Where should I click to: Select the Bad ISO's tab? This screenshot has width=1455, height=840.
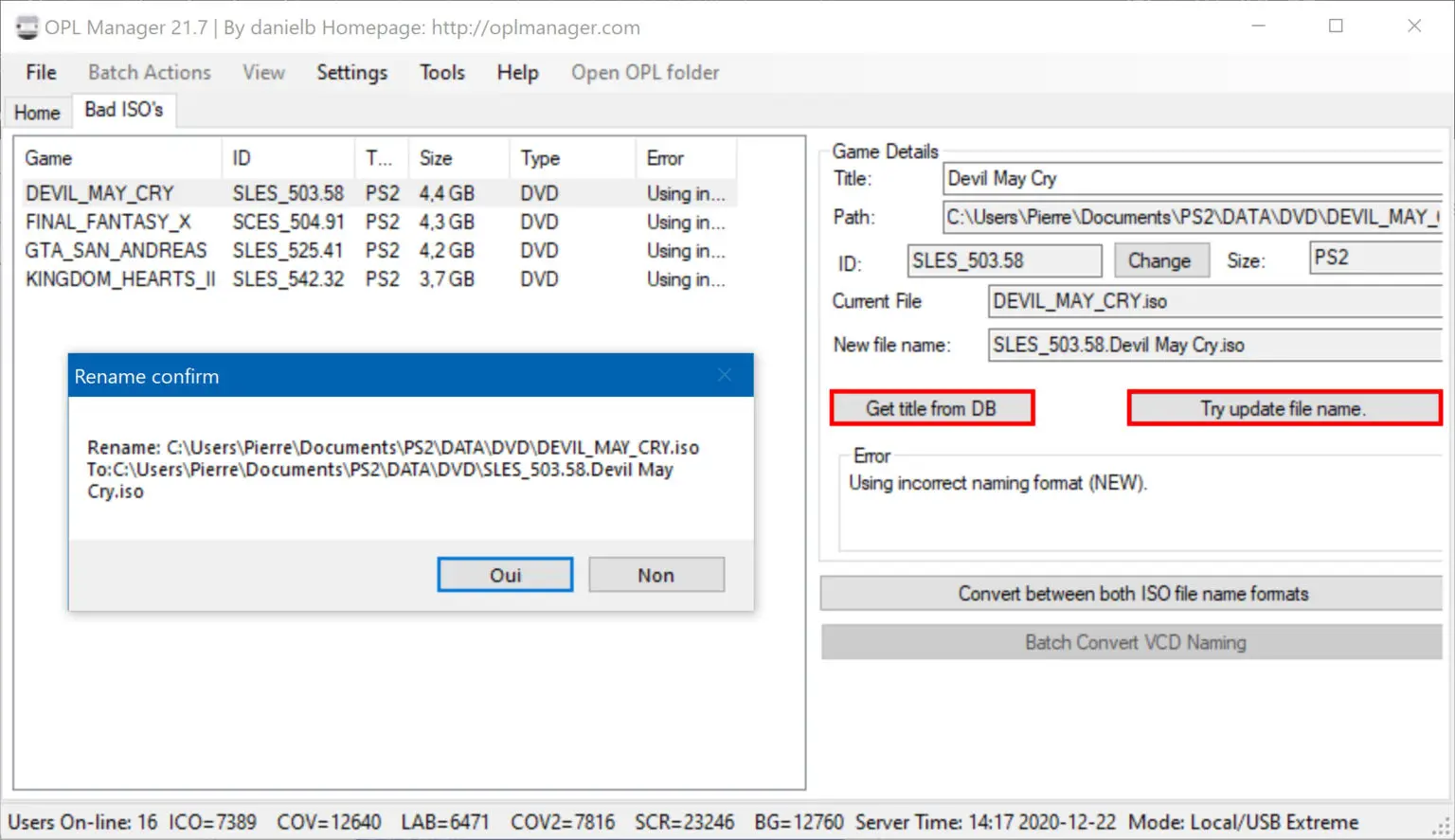[x=124, y=110]
